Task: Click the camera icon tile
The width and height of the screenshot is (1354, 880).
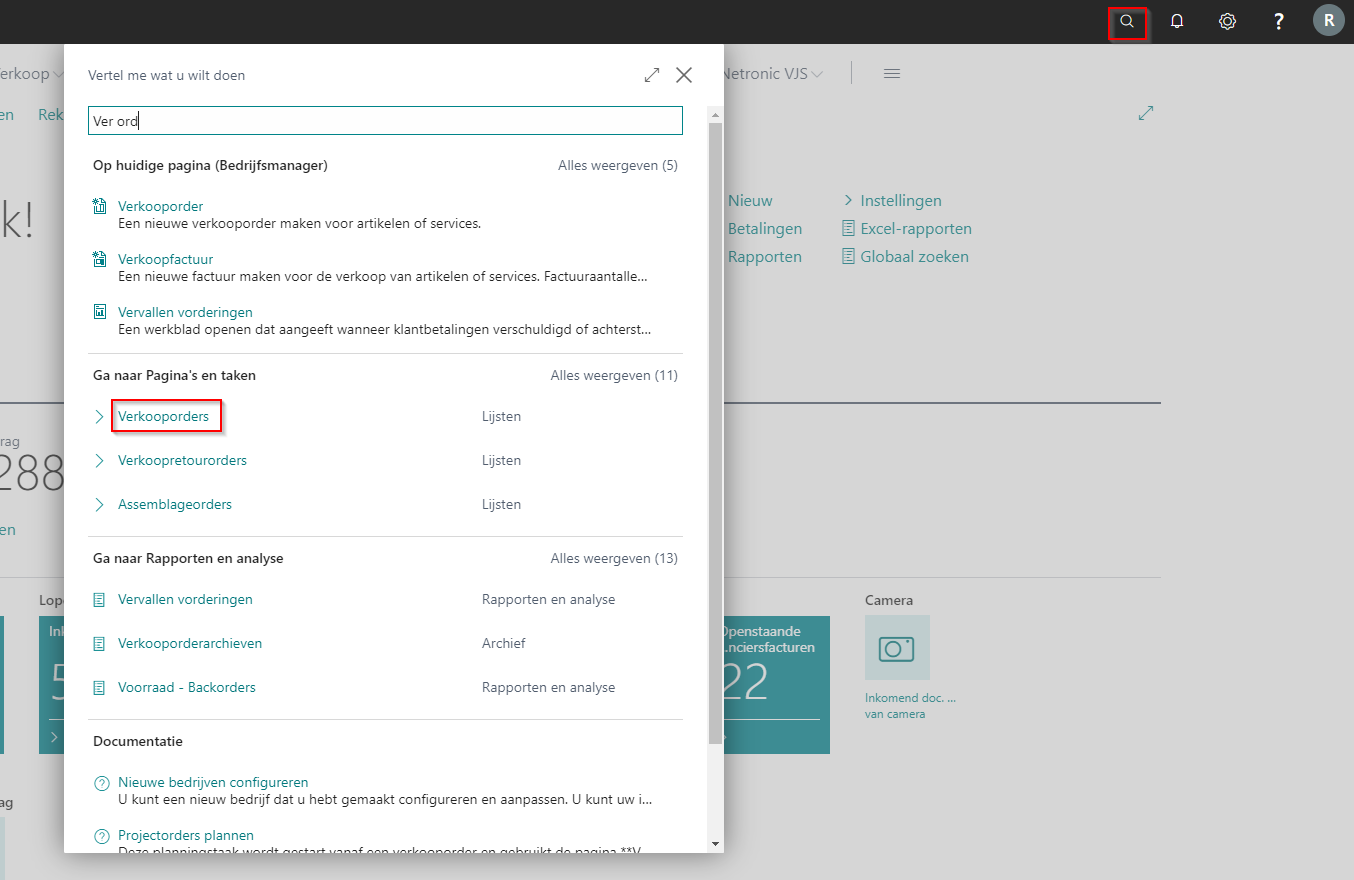Action: point(897,648)
